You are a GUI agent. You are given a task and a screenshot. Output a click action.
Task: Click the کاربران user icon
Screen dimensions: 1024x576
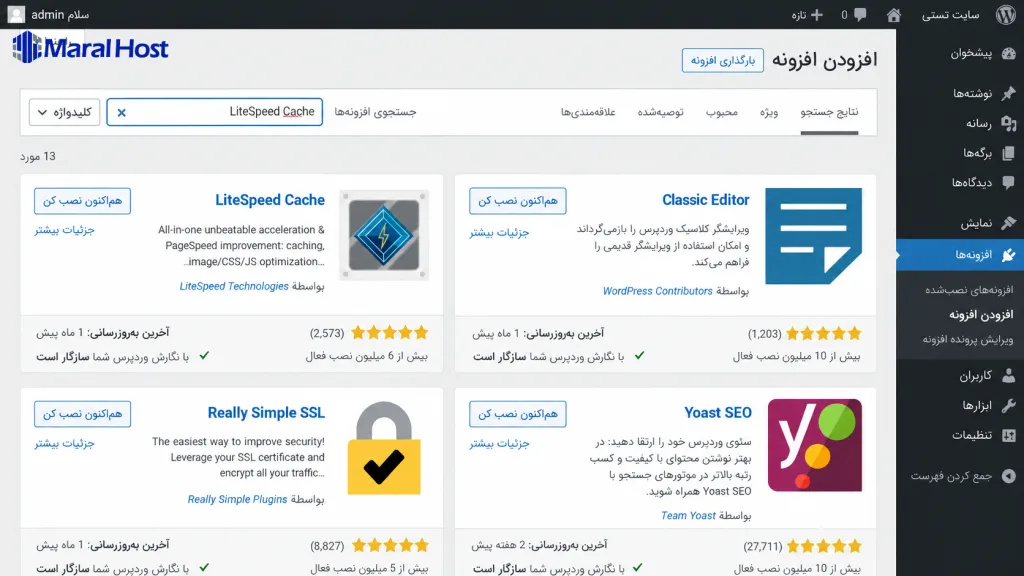[x=1008, y=376]
